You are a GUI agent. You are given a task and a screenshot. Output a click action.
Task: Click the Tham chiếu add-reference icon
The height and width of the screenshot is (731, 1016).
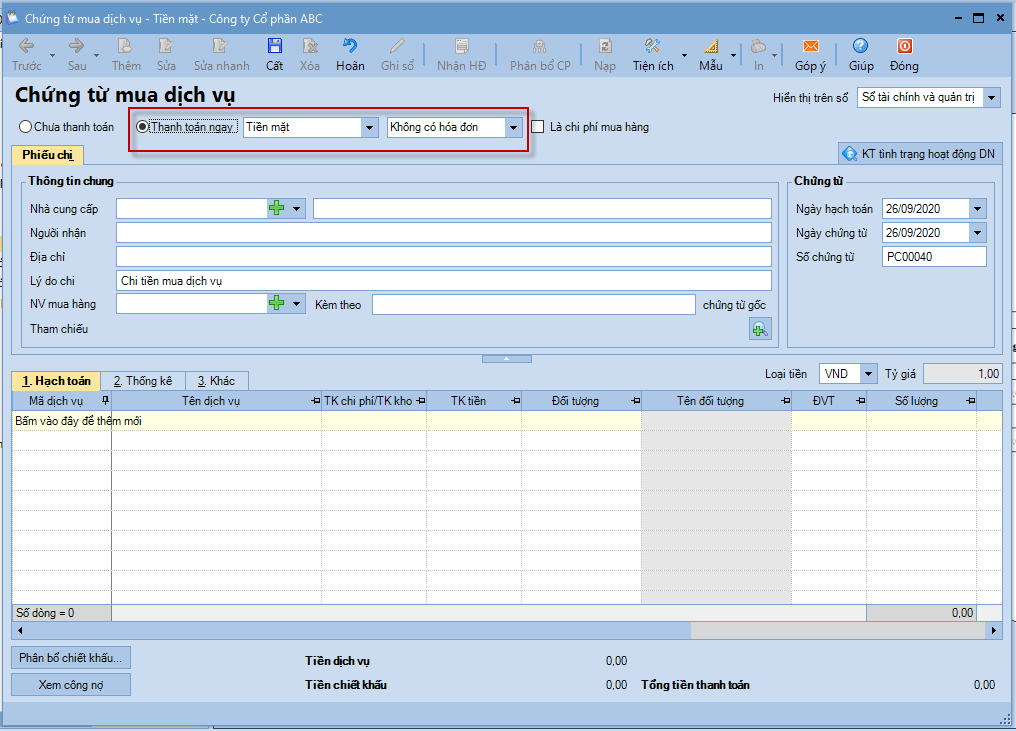(760, 329)
